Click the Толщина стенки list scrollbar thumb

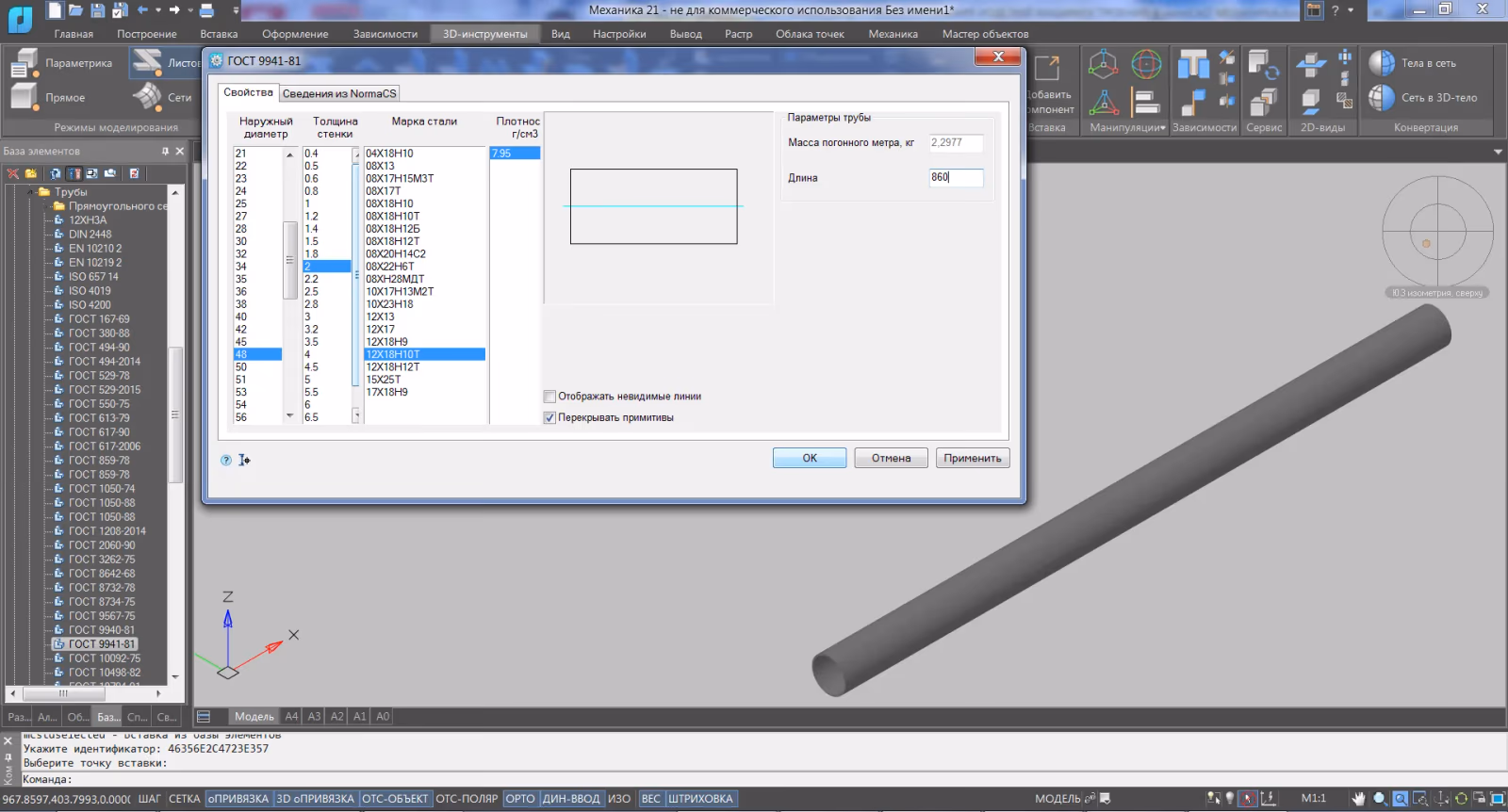coord(356,273)
